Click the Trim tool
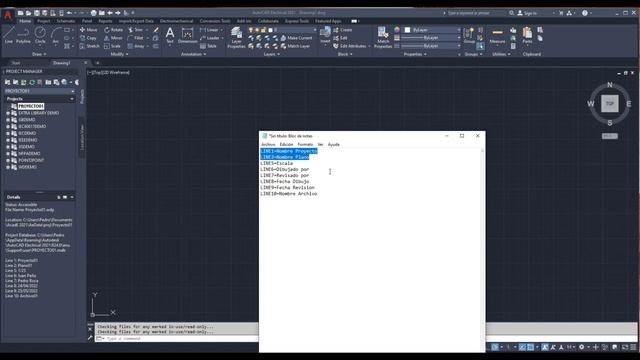This screenshot has height=360, width=640. [136, 30]
